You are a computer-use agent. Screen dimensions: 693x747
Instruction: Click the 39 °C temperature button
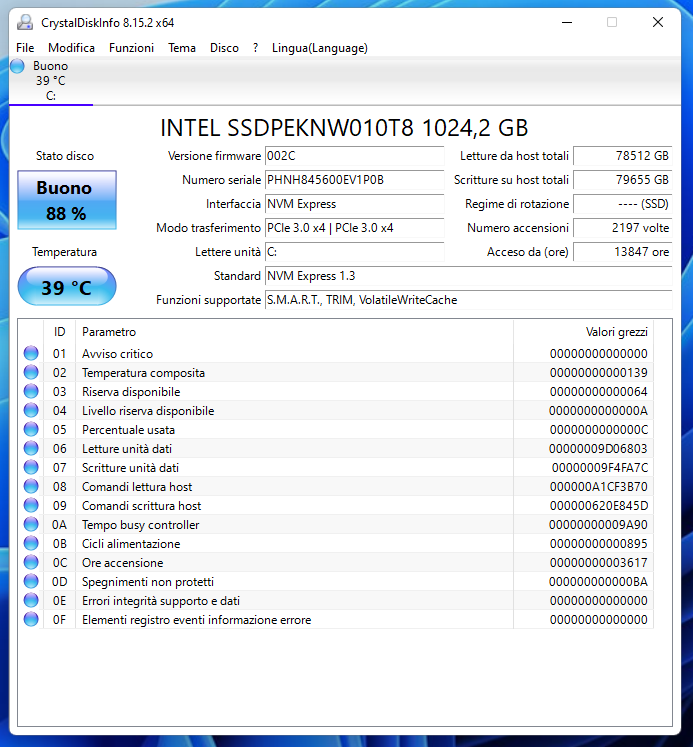pos(67,286)
